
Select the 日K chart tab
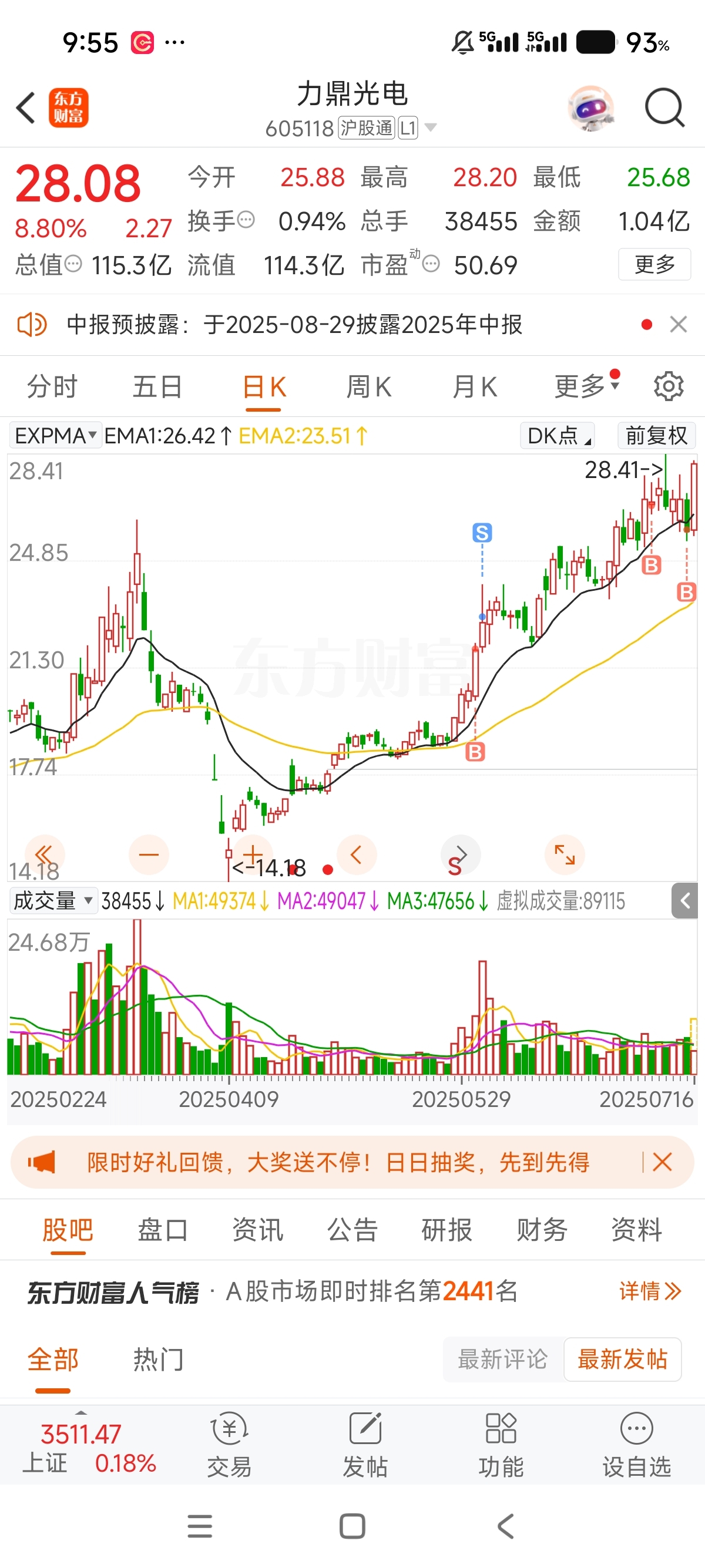[264, 386]
